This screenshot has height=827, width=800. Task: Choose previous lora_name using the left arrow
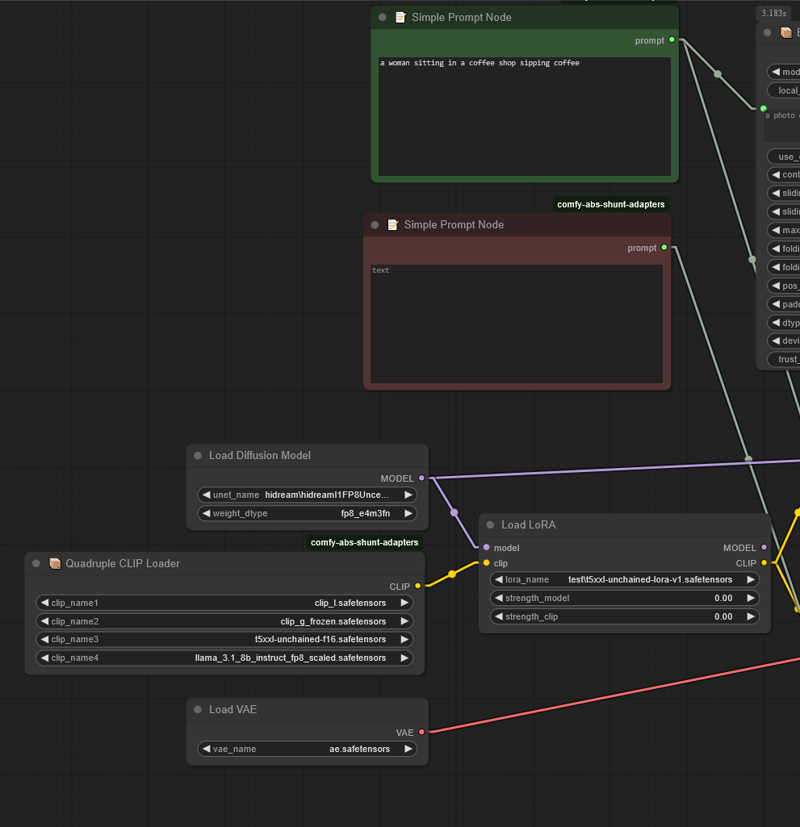click(x=499, y=580)
